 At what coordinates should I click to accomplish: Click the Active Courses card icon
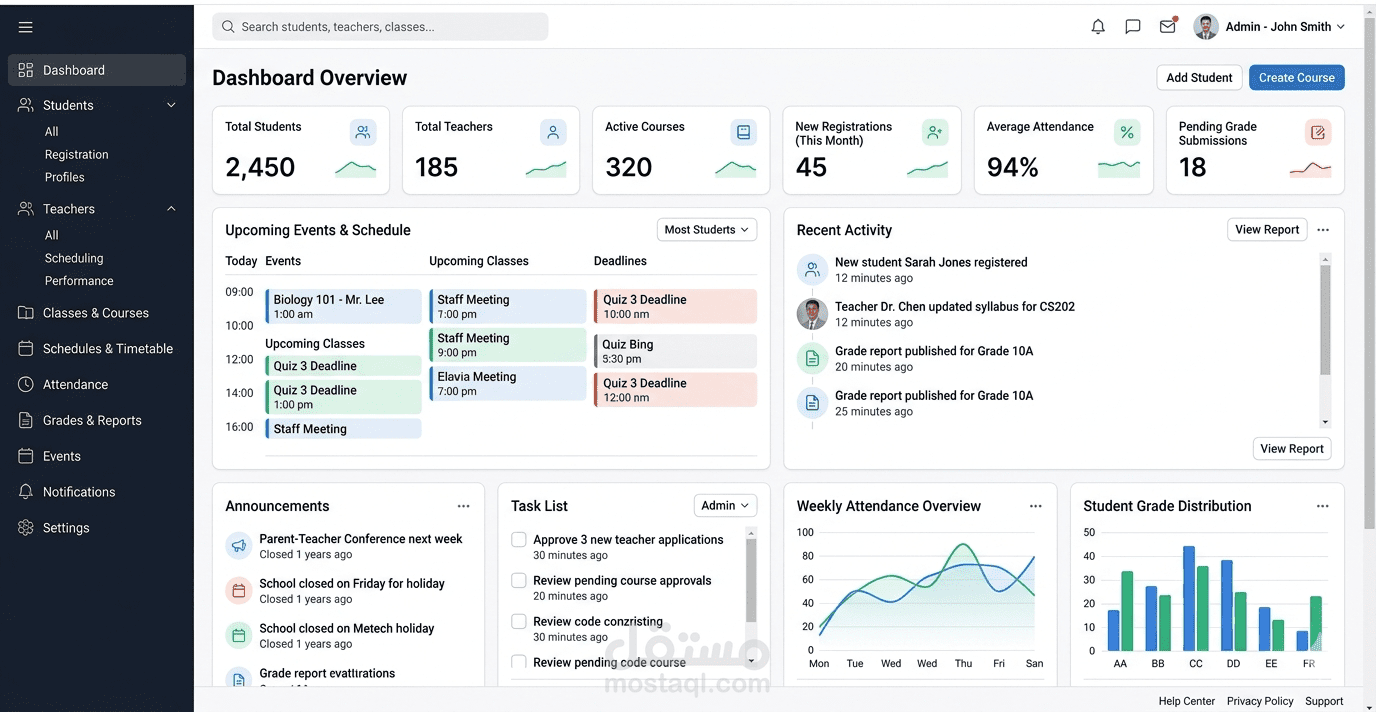tap(743, 132)
